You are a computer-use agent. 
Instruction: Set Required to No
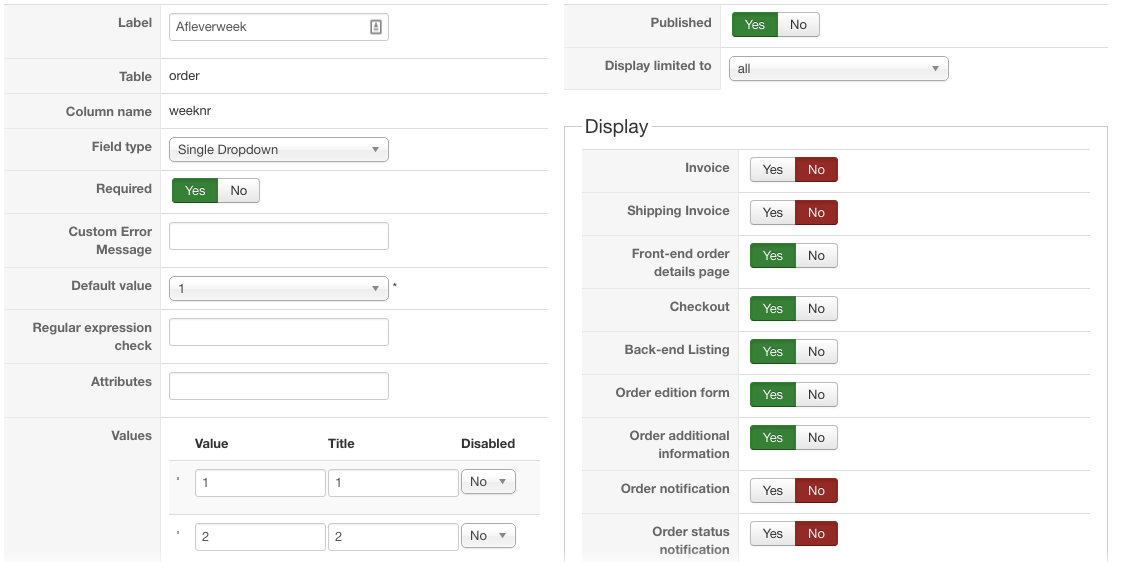(238, 191)
